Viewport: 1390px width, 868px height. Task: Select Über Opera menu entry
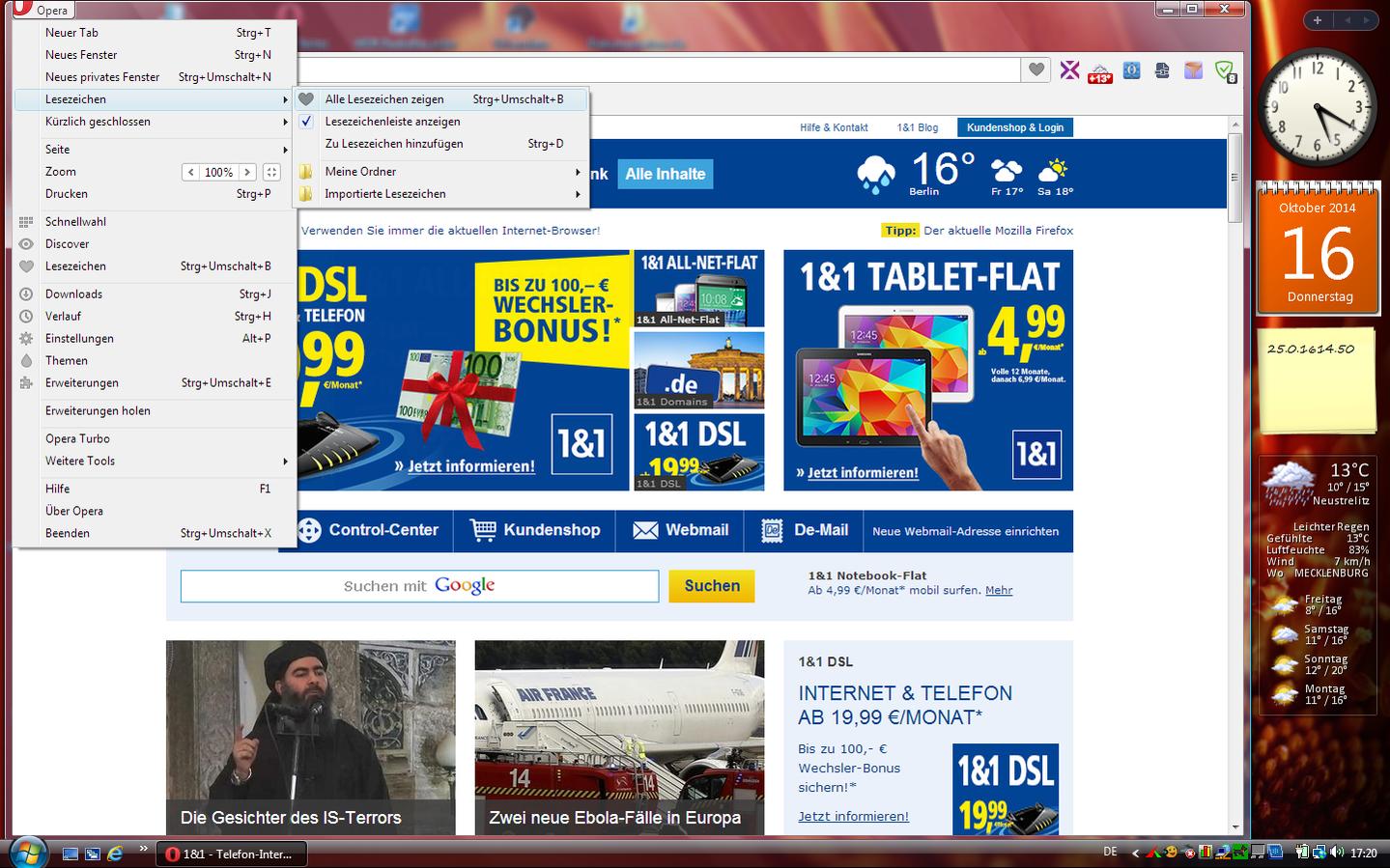point(155,511)
